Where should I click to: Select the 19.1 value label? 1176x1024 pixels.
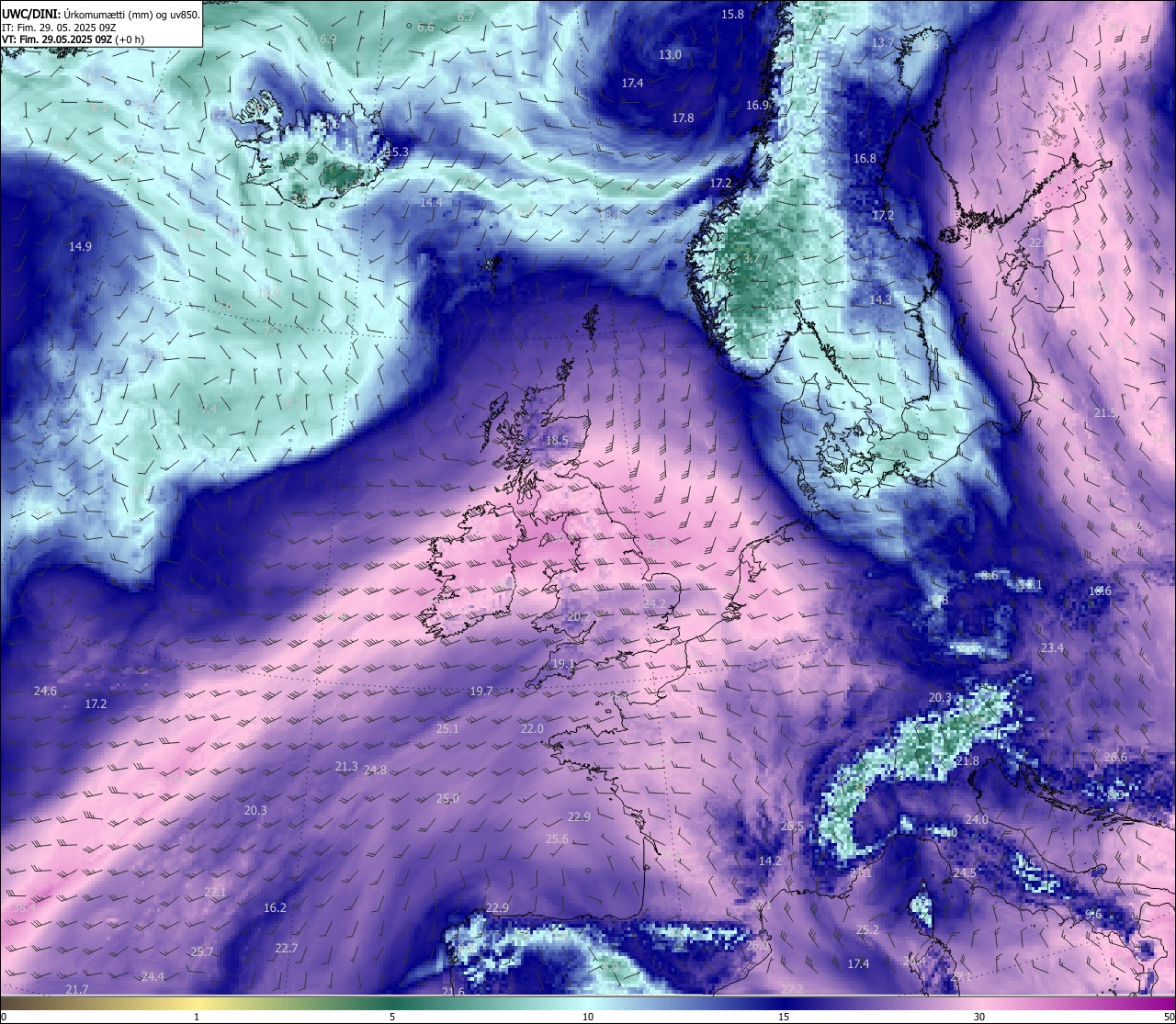coord(563,664)
